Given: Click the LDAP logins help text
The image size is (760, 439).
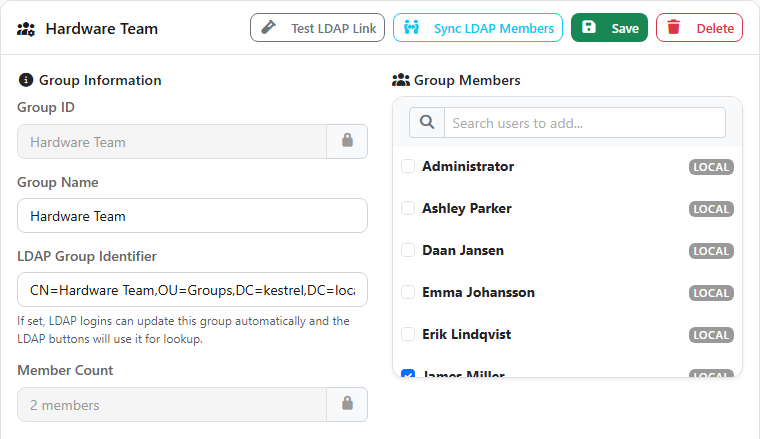Looking at the screenshot, I should pyautogui.click(x=183, y=329).
